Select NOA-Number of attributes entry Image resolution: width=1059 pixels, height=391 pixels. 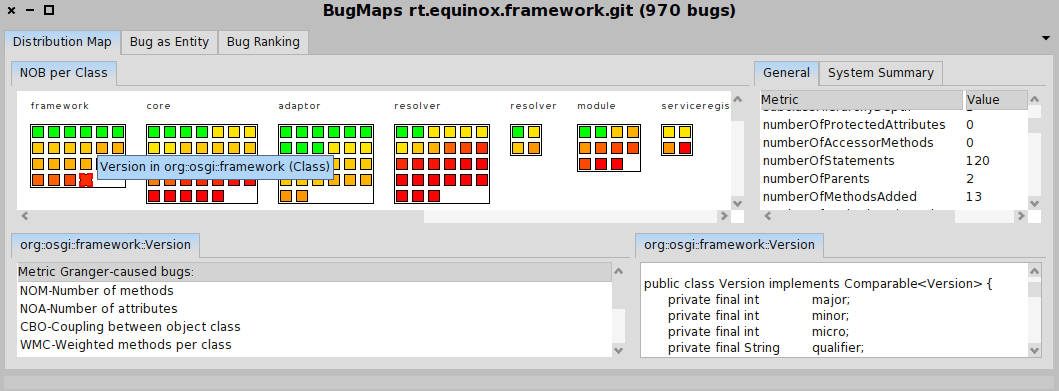314,309
